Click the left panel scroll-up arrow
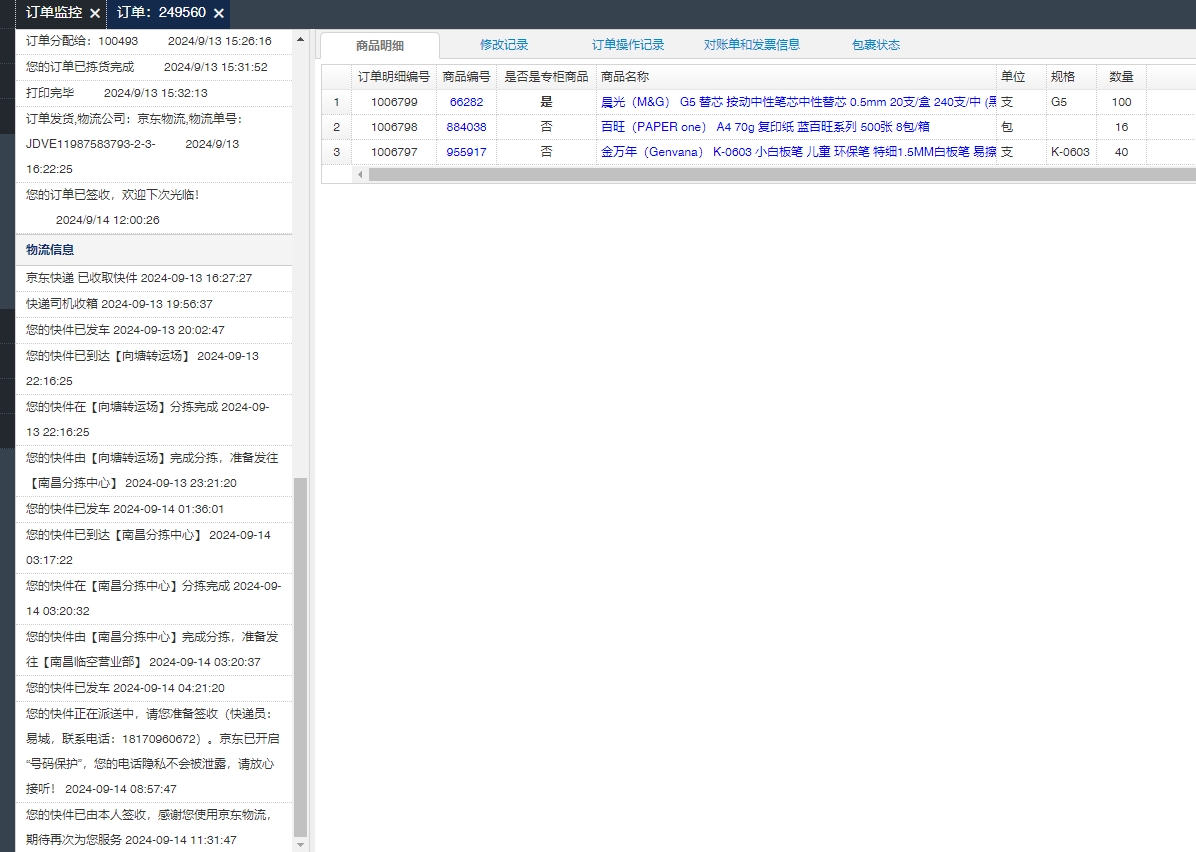The height and width of the screenshot is (852, 1196). tap(301, 38)
